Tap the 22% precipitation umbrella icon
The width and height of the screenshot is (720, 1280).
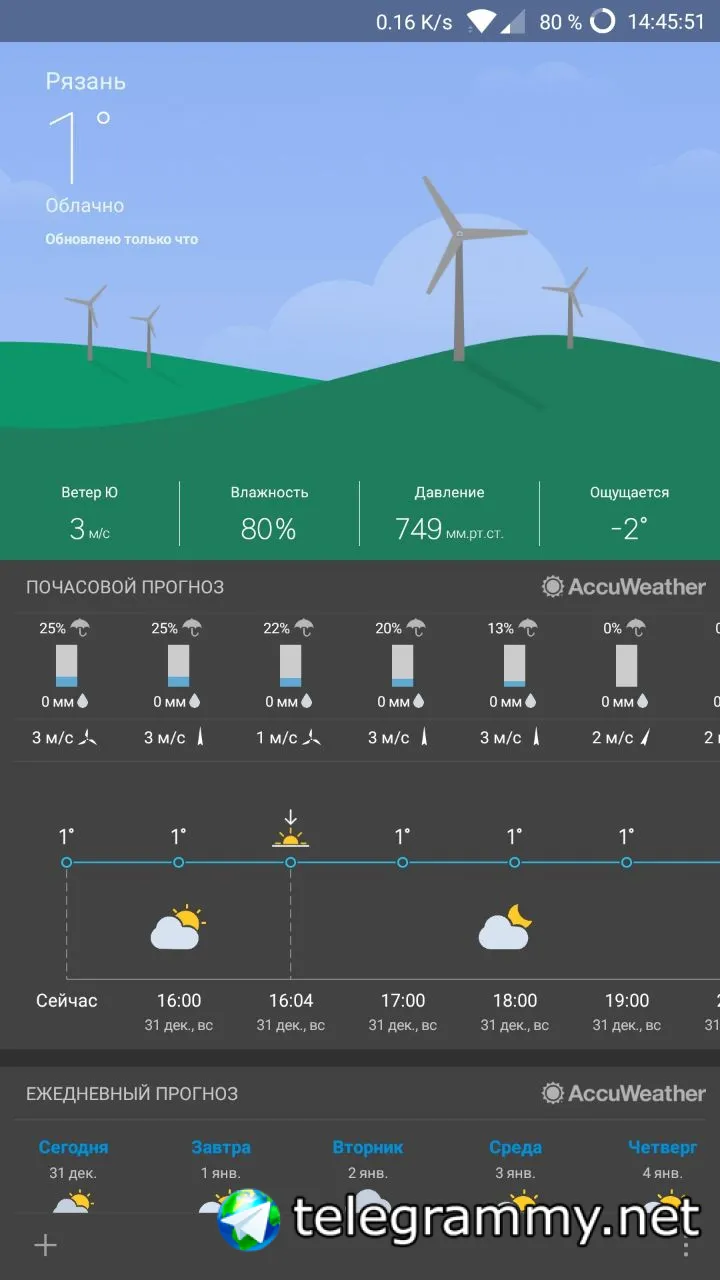coord(304,628)
